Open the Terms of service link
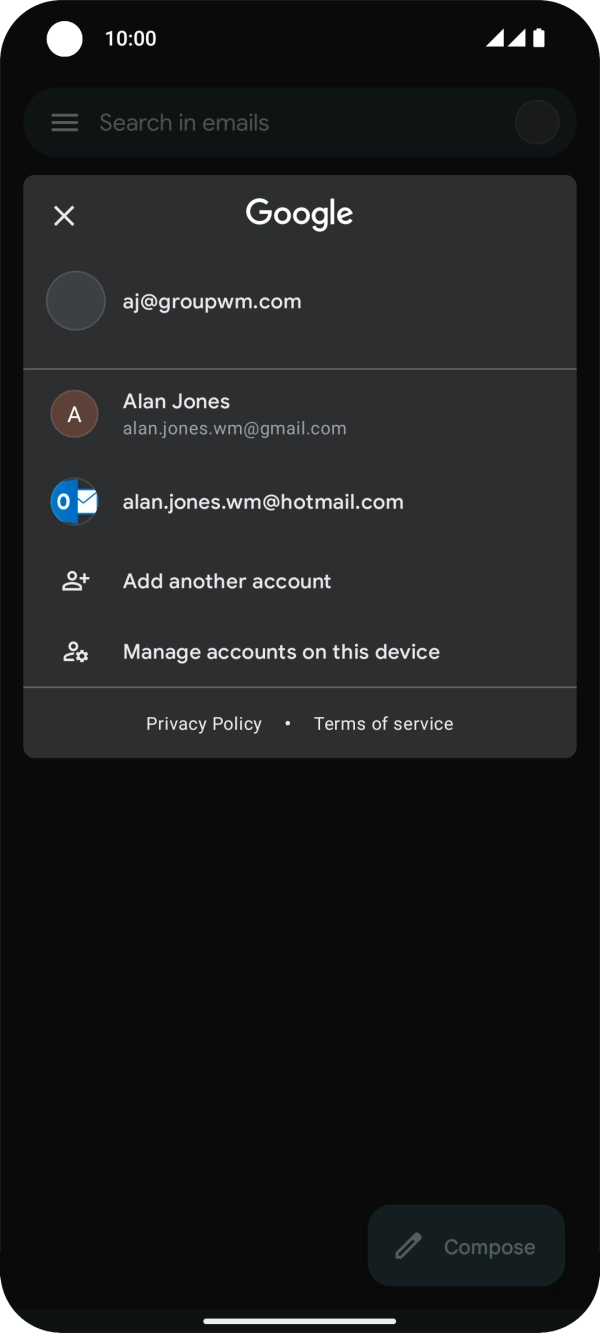This screenshot has width=600, height=1333. (384, 724)
